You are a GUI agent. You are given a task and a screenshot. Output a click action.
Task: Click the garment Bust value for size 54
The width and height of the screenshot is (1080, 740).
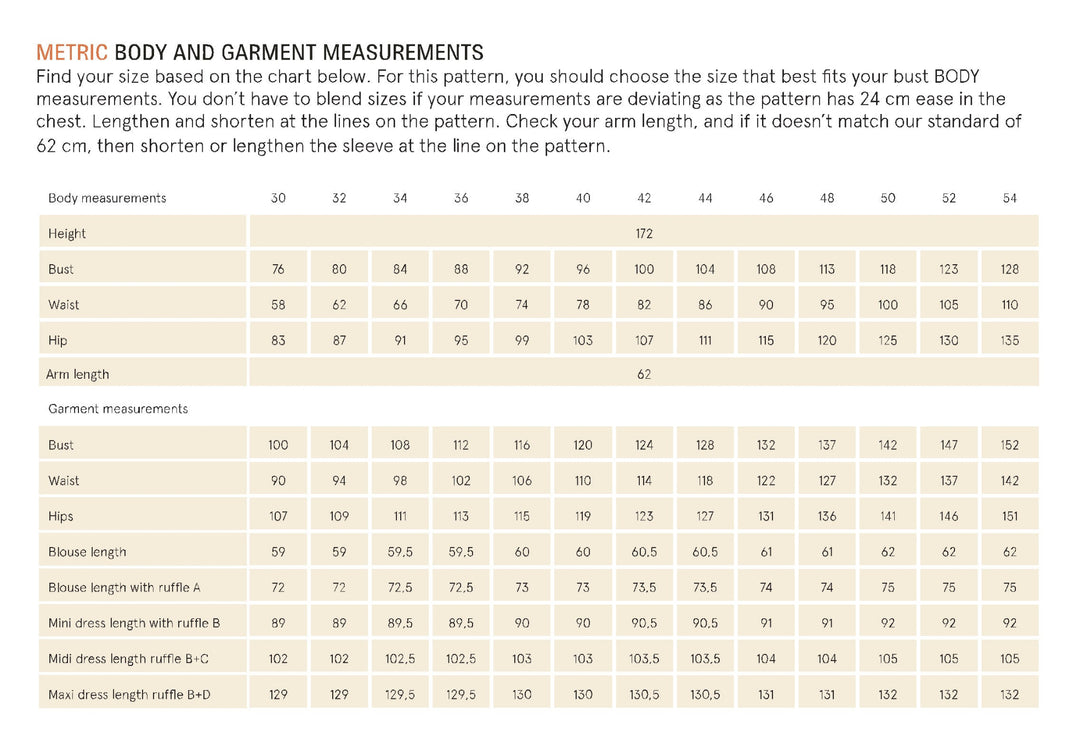click(x=1010, y=445)
